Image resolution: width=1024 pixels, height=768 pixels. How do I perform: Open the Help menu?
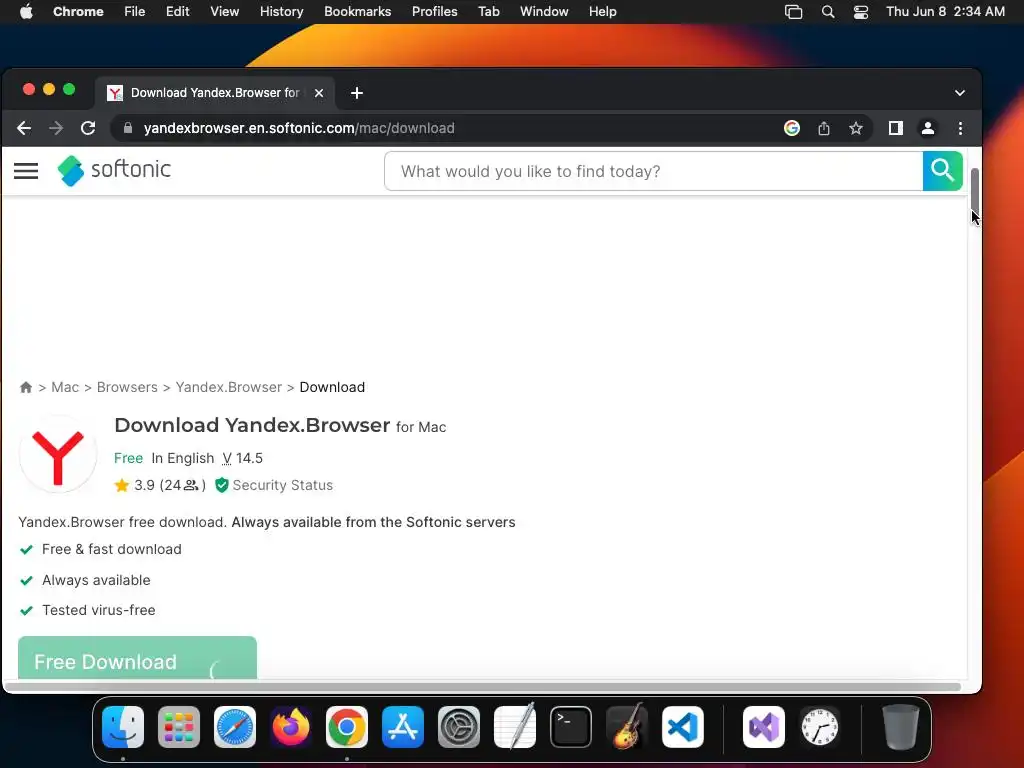pos(602,12)
